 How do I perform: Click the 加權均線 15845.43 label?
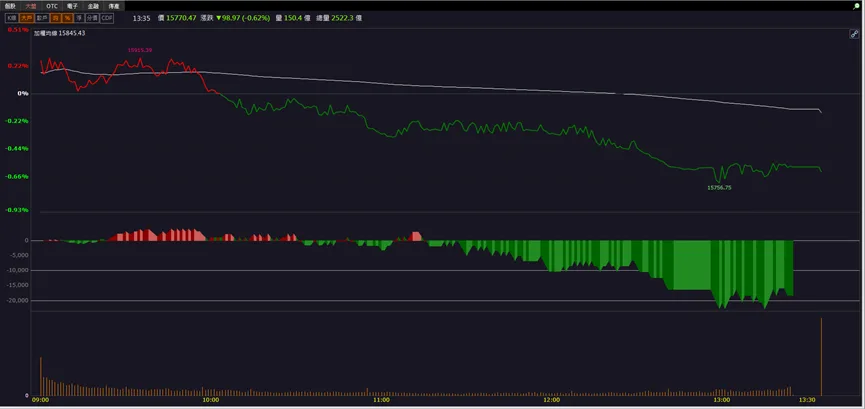(x=60, y=33)
